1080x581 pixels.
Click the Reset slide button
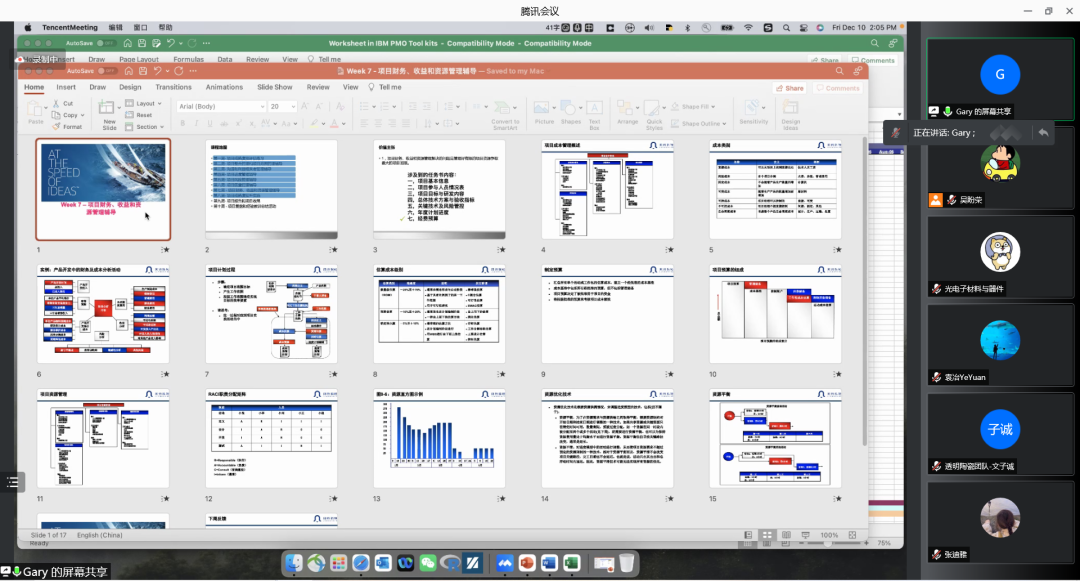point(139,115)
